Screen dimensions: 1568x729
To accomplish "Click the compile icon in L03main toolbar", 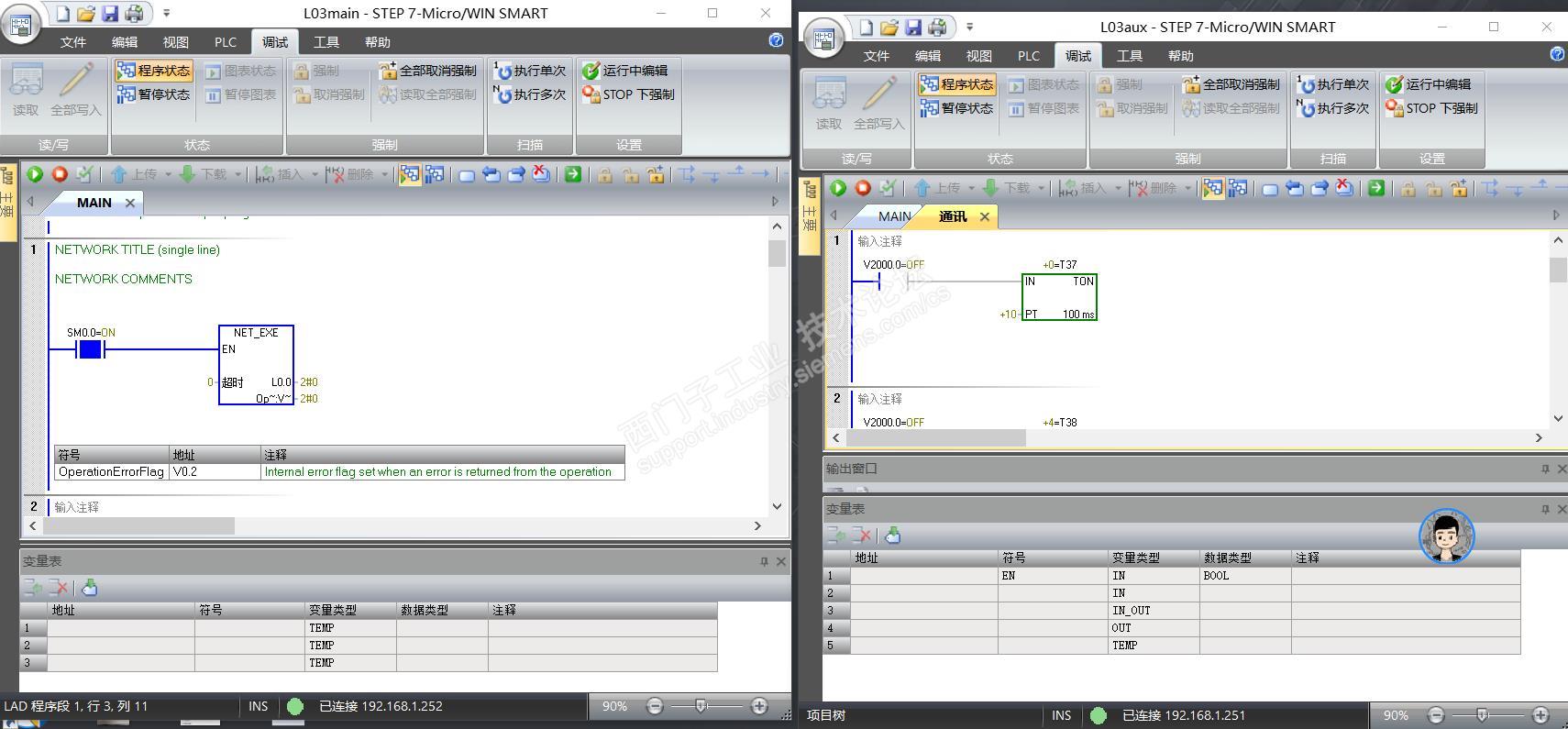I will 84,174.
